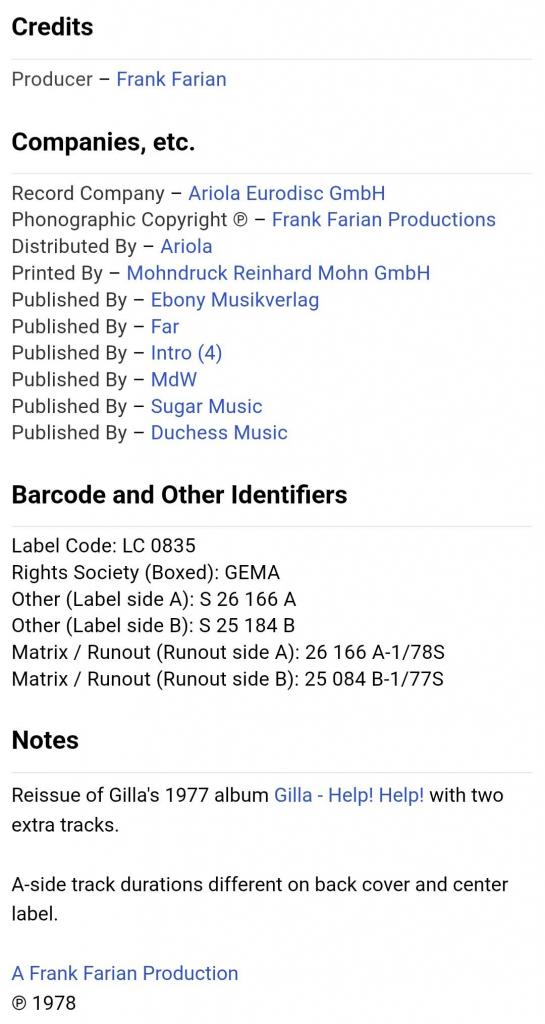Select the Credits section heading

(52, 27)
